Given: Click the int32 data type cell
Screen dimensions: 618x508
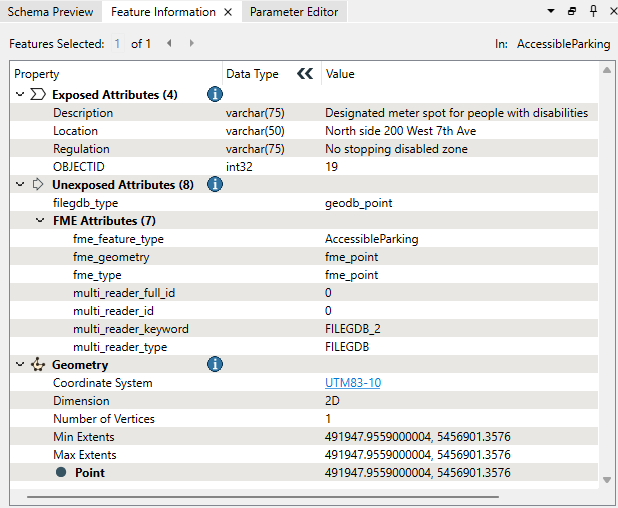Looking at the screenshot, I should pos(239,167).
